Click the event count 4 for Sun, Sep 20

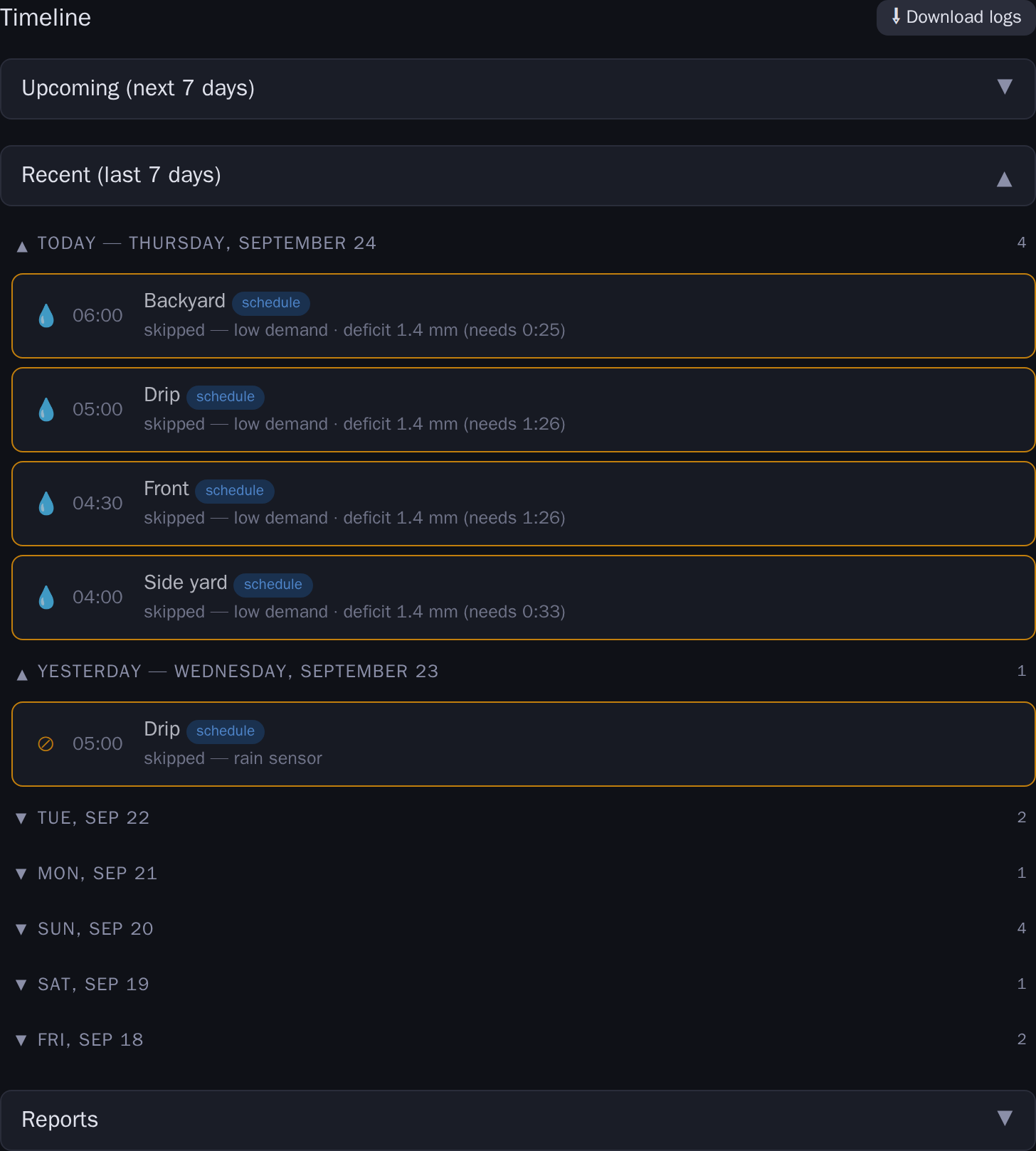[x=1022, y=928]
